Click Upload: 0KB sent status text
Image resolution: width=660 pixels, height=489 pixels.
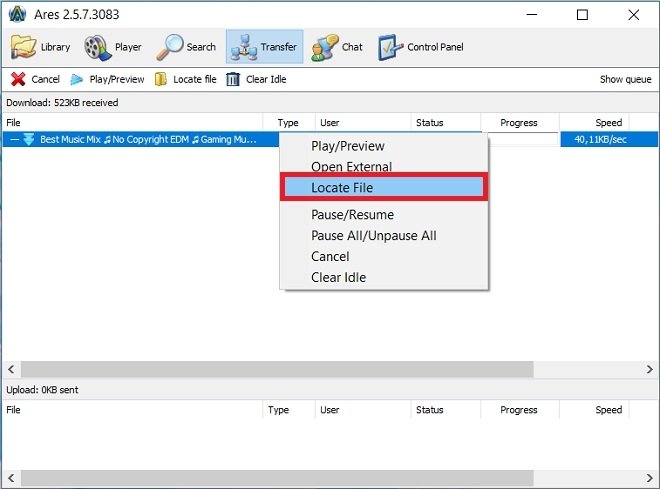(x=42, y=390)
